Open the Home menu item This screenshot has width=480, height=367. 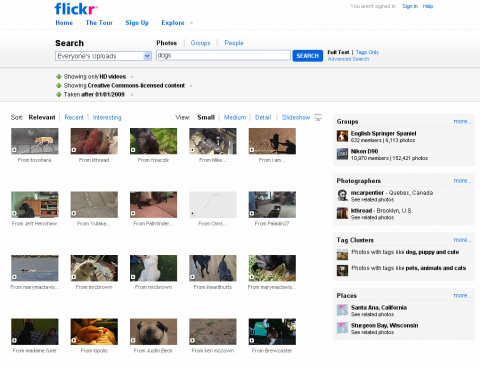point(64,23)
